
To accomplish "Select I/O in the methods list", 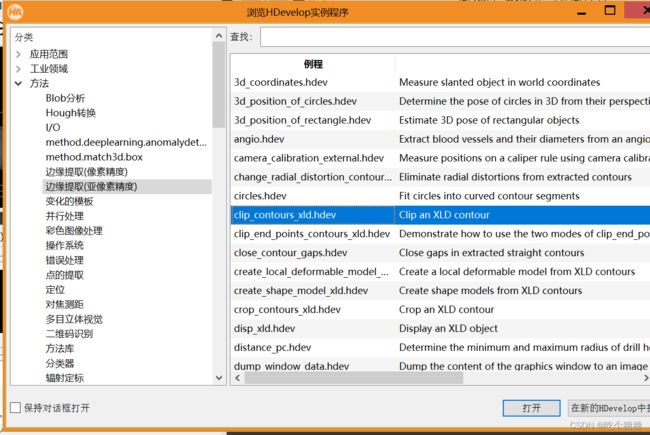I will (53, 128).
